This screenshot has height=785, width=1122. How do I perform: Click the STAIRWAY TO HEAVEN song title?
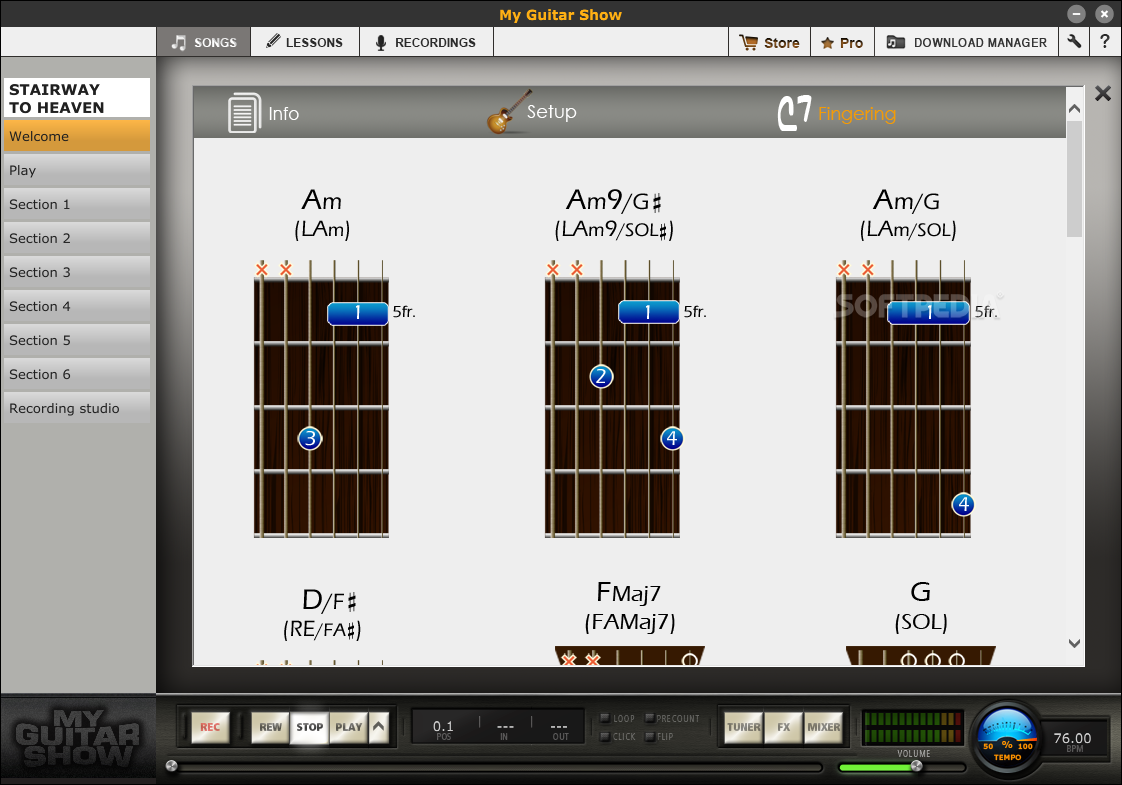[x=77, y=98]
